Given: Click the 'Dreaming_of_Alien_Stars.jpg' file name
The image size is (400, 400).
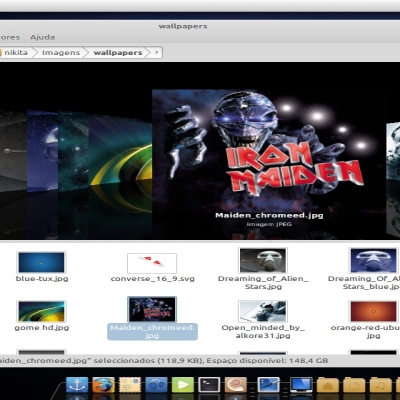Looking at the screenshot, I should tap(263, 283).
